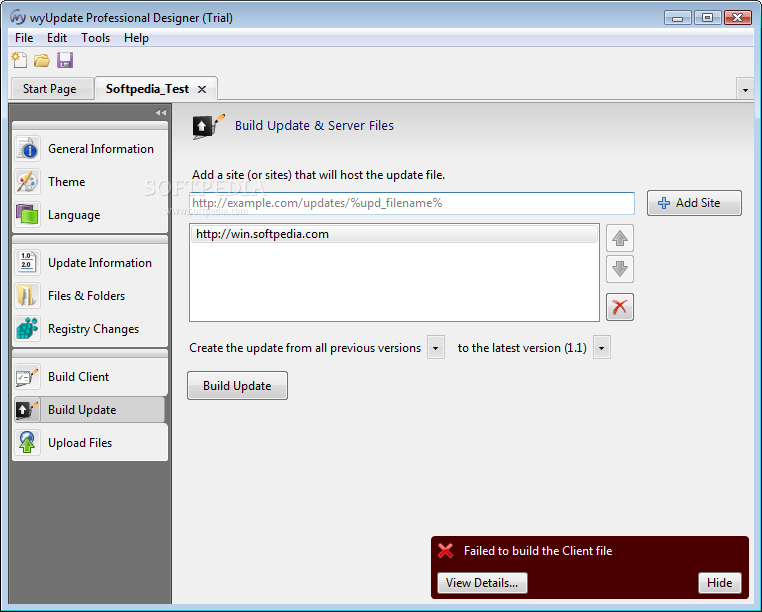The image size is (762, 612).
Task: Select http://win.softpedia.com in site list
Action: point(394,234)
